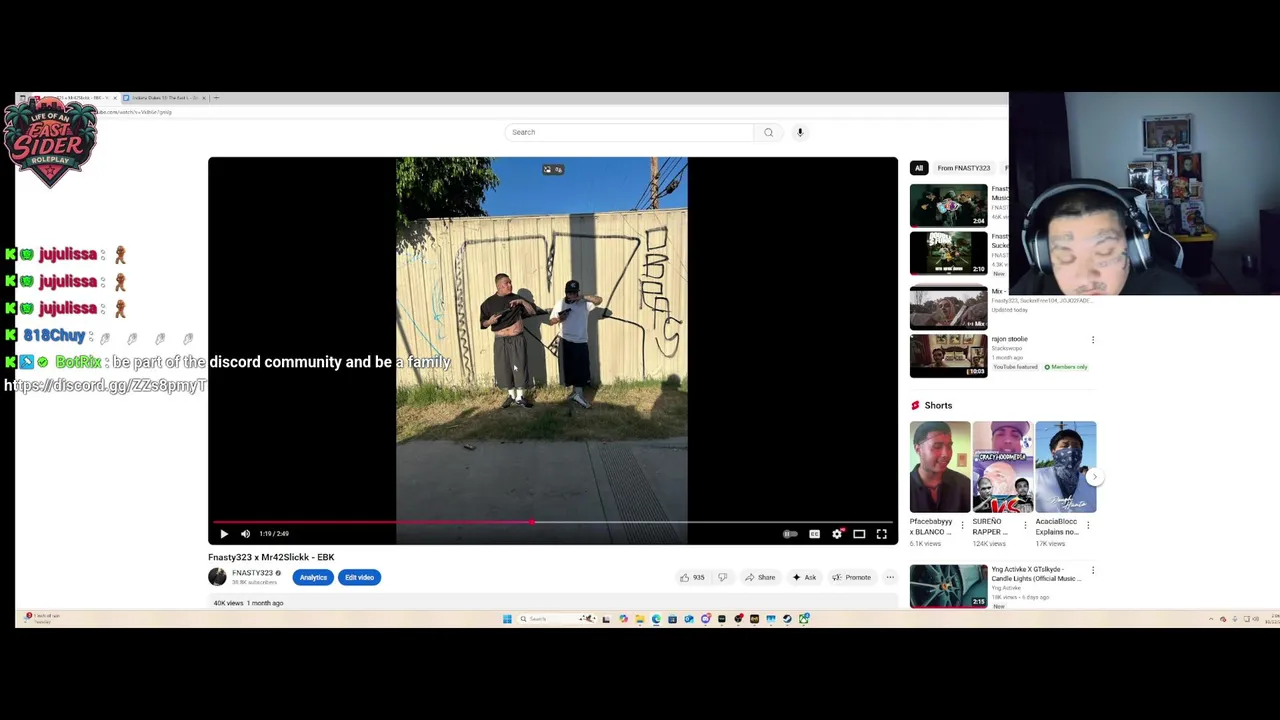Click the video title Fnasty323 x Mr42Slickk - EBK
This screenshot has height=720, width=1280.
(271, 557)
